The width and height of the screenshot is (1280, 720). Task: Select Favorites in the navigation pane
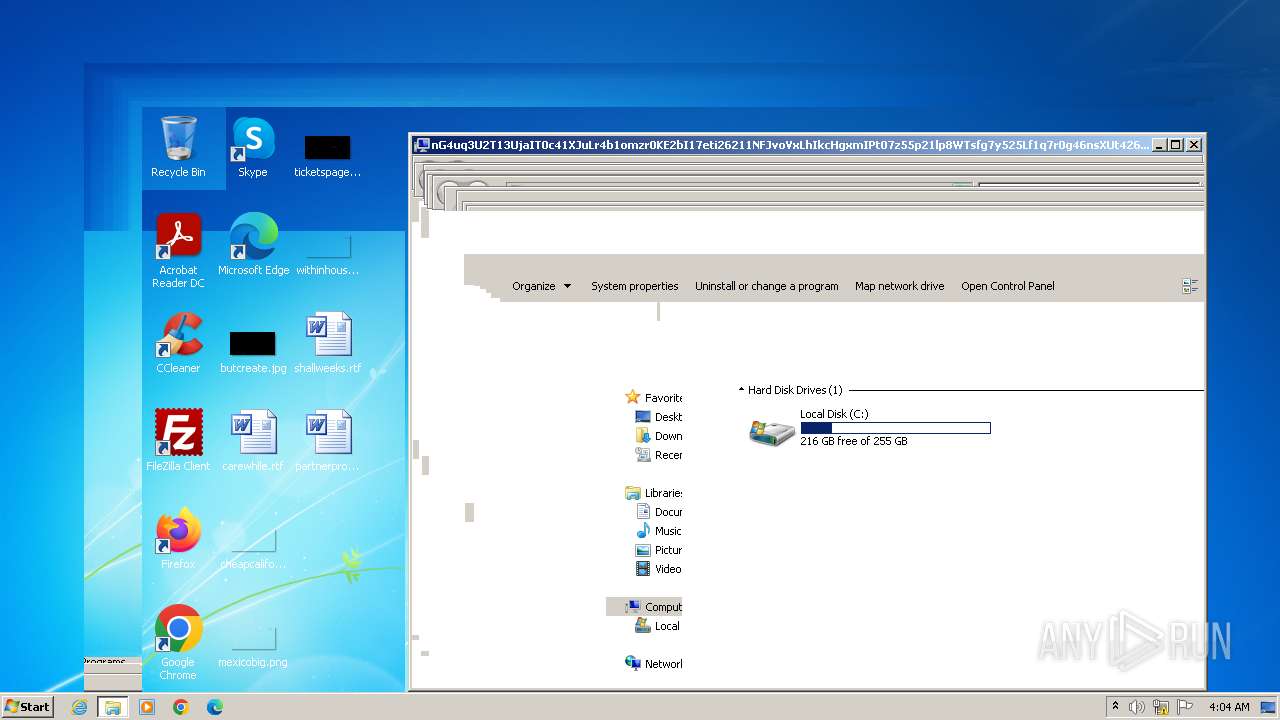click(653, 398)
